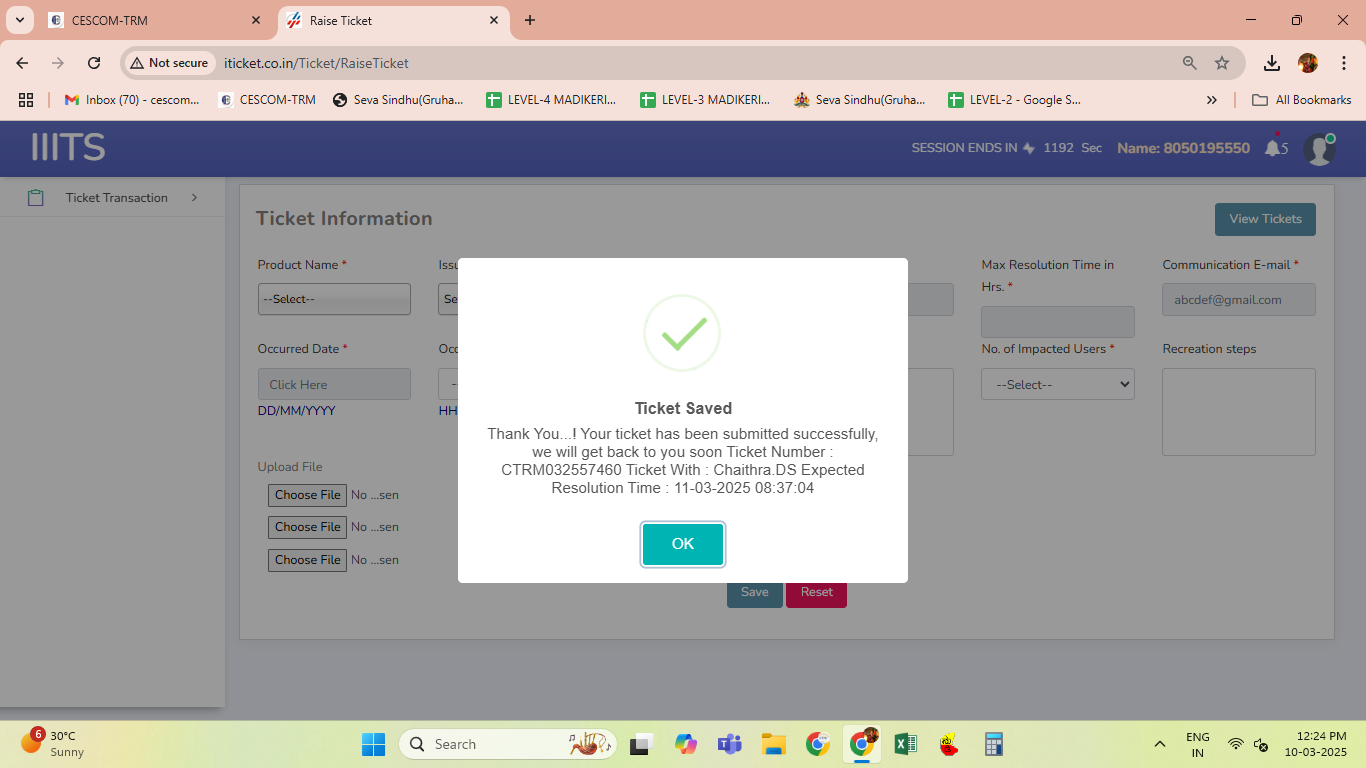Open the browser downloads icon

[x=1272, y=63]
